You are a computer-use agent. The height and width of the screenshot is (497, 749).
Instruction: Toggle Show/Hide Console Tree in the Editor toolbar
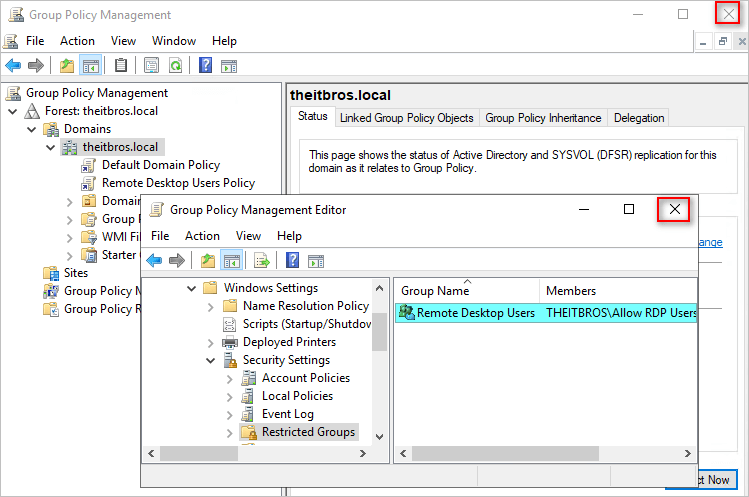coord(231,261)
